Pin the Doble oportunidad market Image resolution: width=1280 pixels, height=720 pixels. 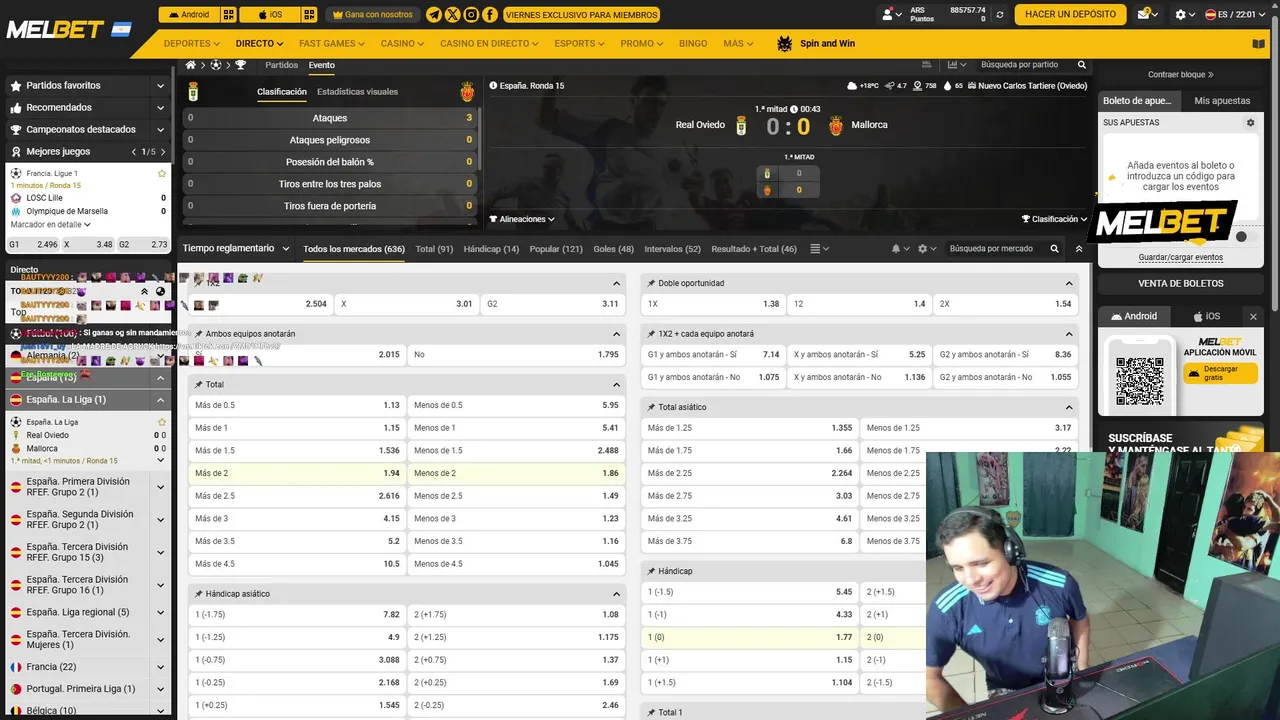click(x=651, y=283)
